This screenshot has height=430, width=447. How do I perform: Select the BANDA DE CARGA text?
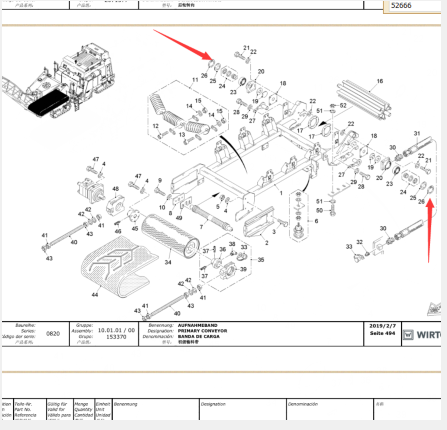coord(199,336)
